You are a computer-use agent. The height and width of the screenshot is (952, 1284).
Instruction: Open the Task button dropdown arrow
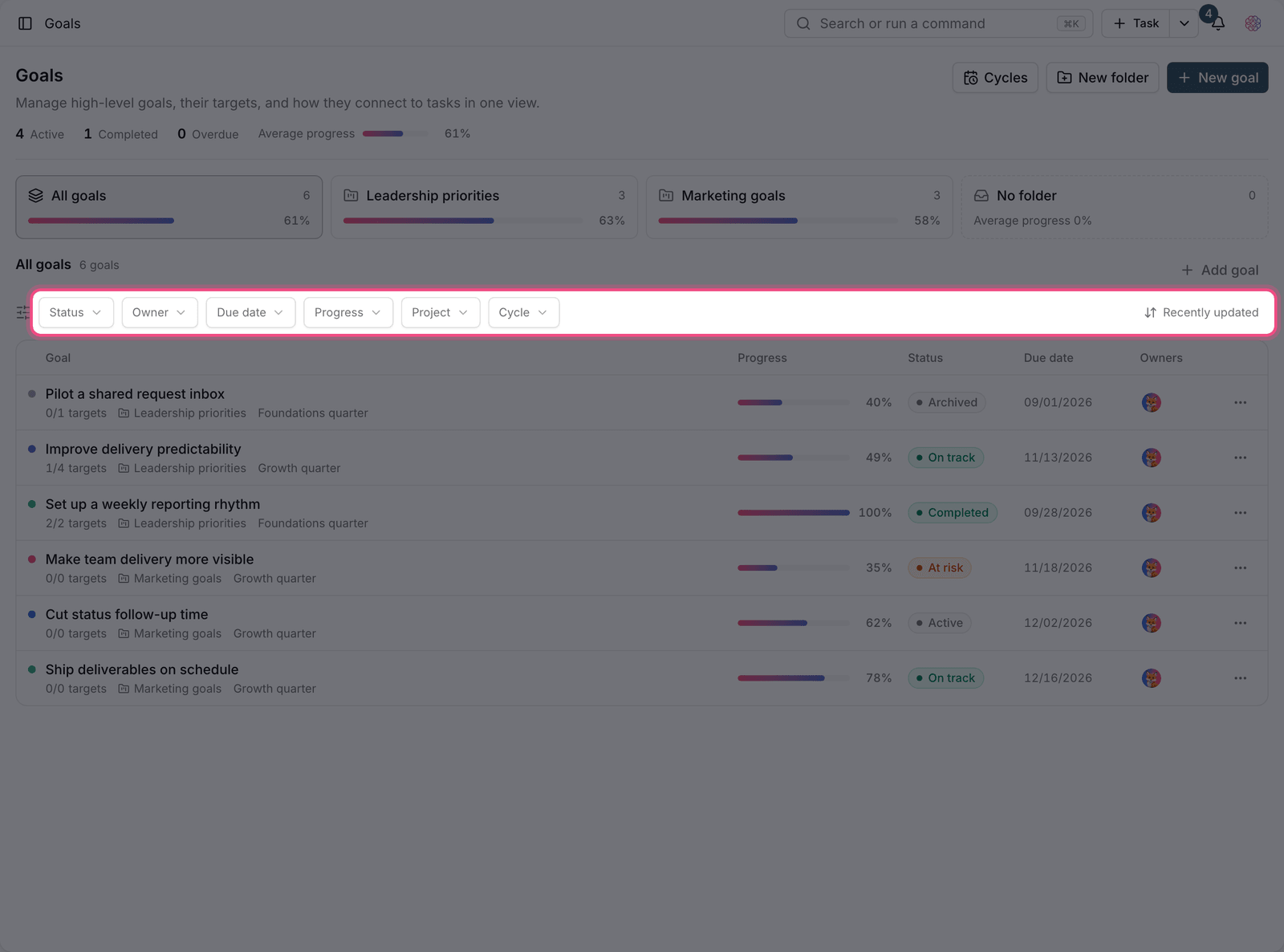[x=1184, y=23]
